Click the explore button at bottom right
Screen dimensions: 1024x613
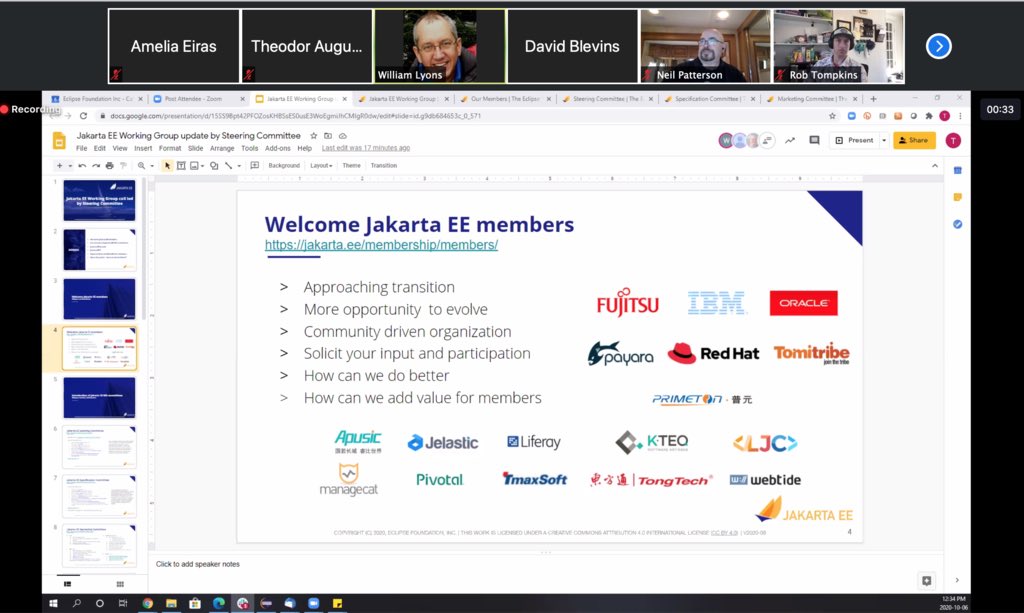pyautogui.click(x=926, y=580)
